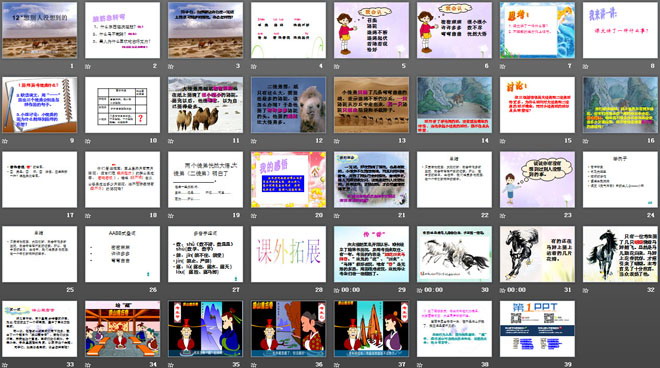660x368 pixels.
Task: Click the animation star icon under slide 13
Action: pyautogui.click(x=337, y=141)
